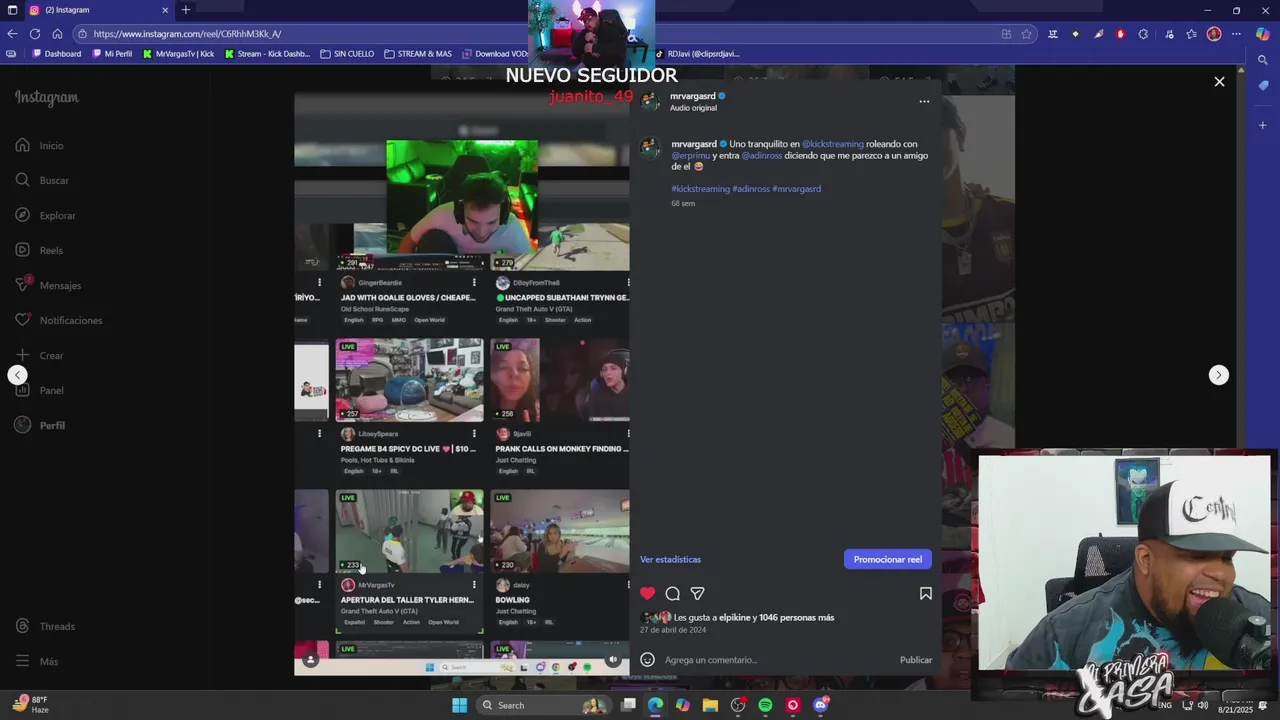Open Copilot icon in browser toolbar
Viewport: 1280px width, 720px height.
pyautogui.click(x=1263, y=34)
